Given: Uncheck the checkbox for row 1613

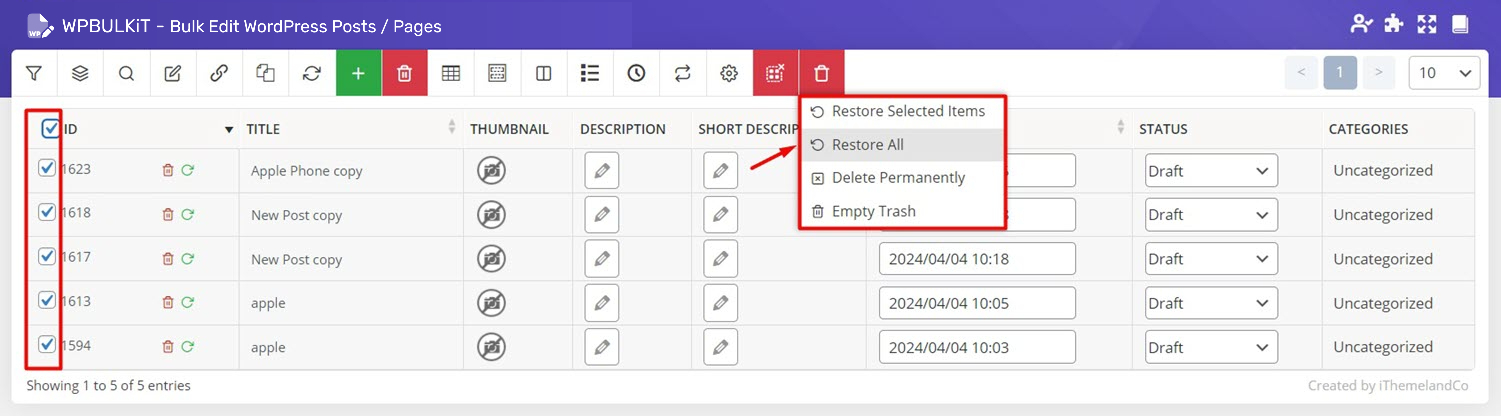Looking at the screenshot, I should coord(46,300).
